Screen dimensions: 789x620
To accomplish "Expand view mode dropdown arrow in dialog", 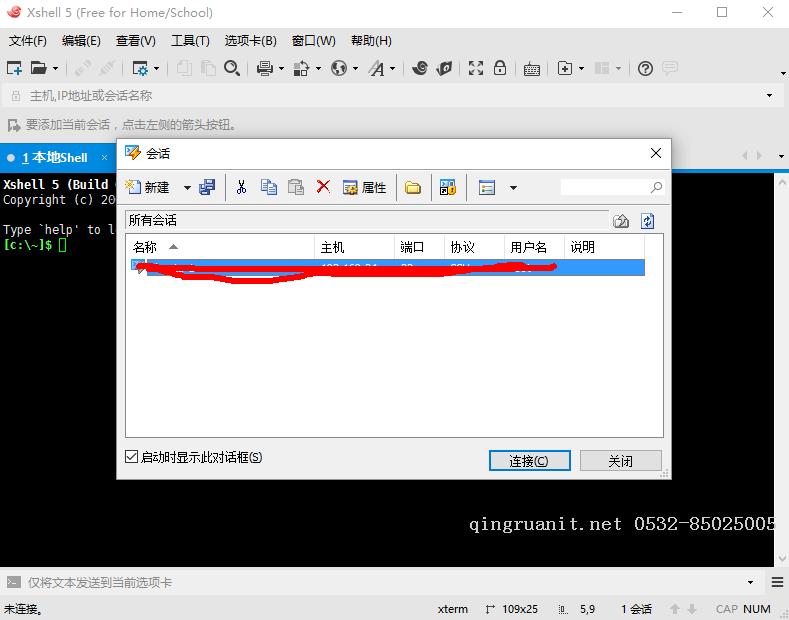I will click(x=513, y=188).
